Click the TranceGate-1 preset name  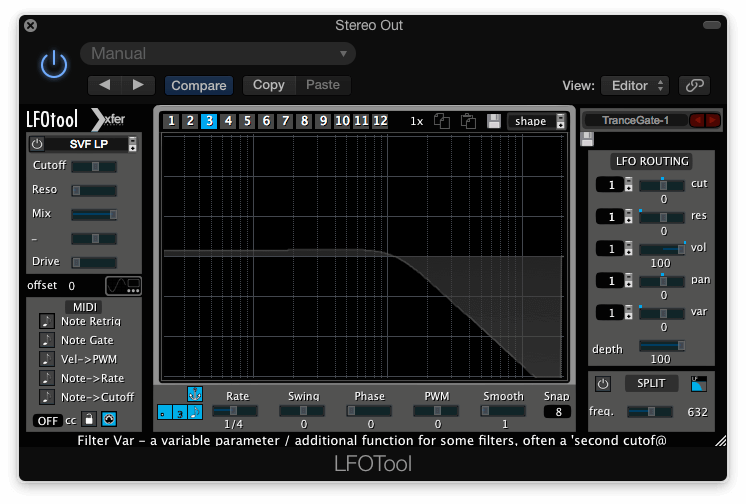[x=635, y=120]
